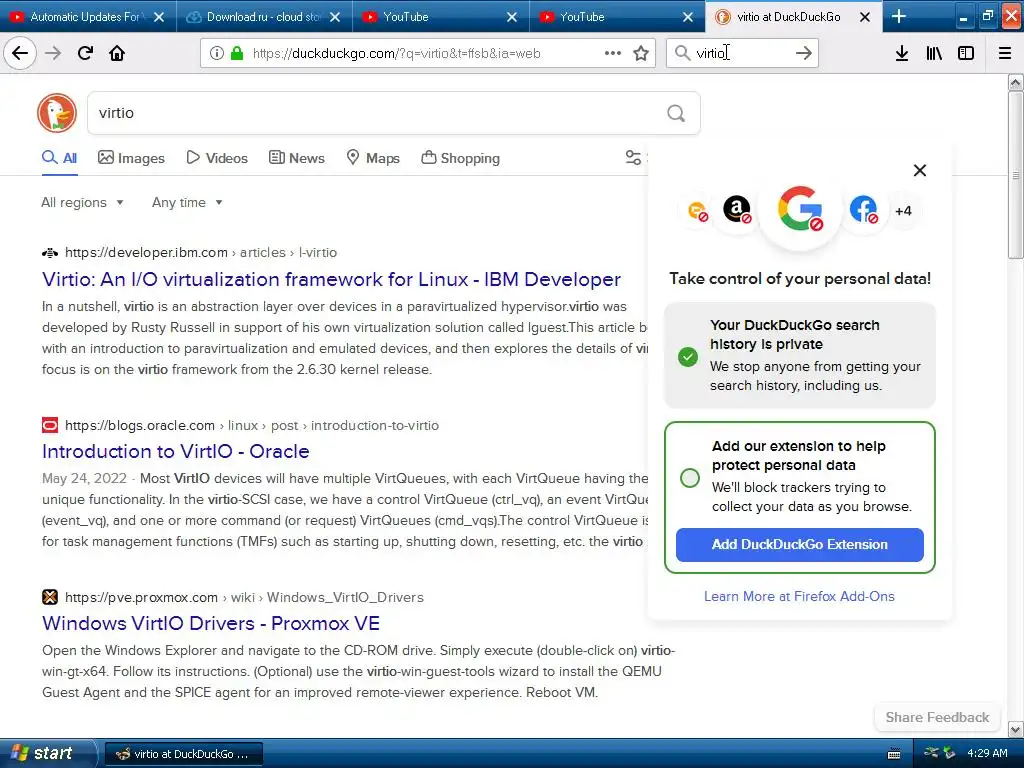
Task: Dismiss the privacy popup with X
Action: pyautogui.click(x=920, y=170)
